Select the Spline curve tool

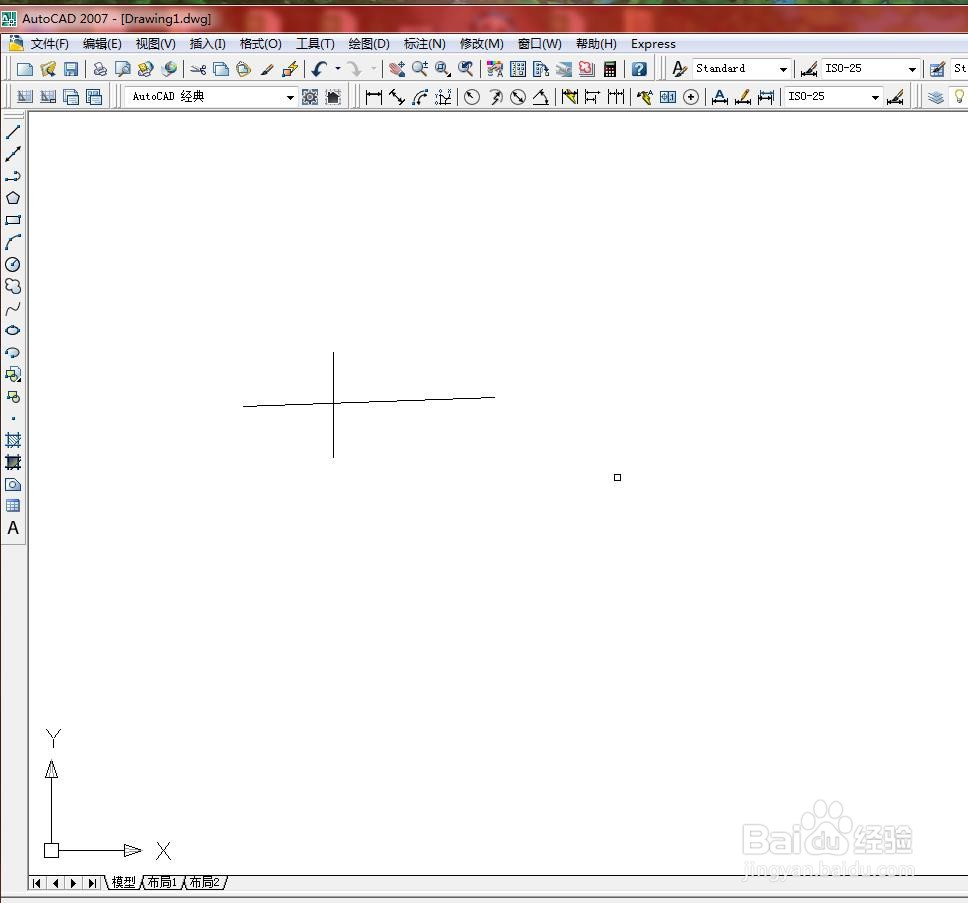tap(13, 309)
